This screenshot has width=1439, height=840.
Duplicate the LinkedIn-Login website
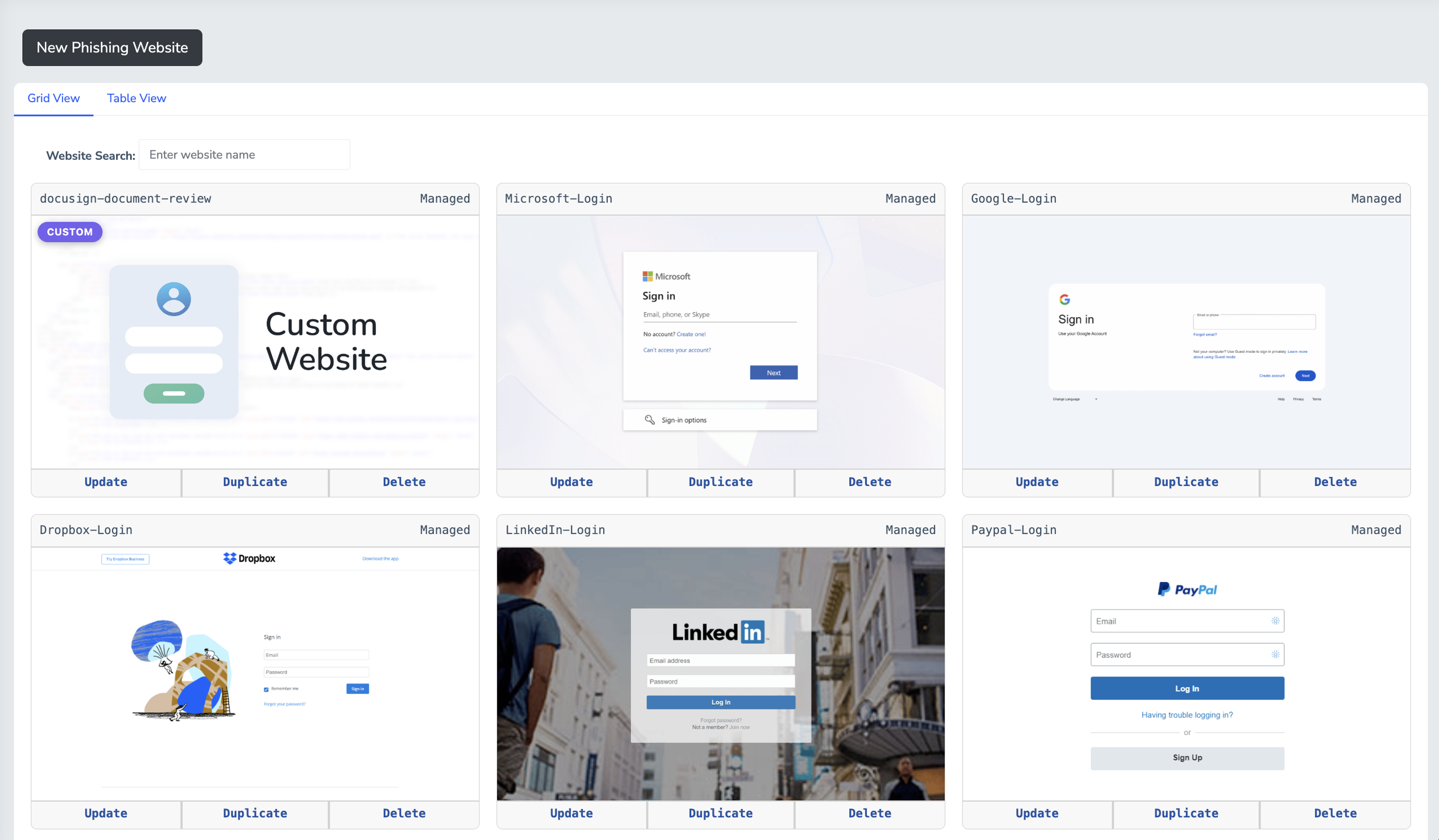[720, 813]
